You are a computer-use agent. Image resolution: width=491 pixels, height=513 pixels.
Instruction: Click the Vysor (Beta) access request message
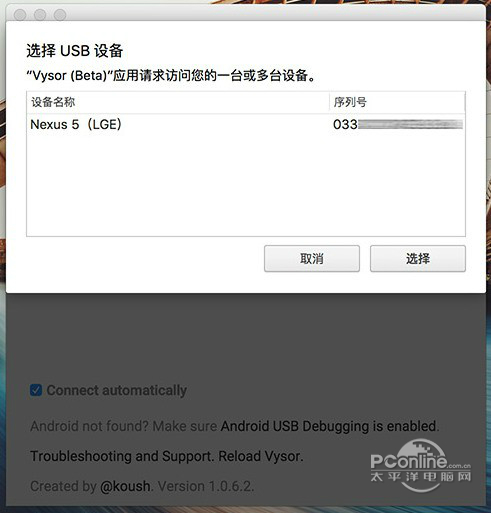tap(171, 76)
